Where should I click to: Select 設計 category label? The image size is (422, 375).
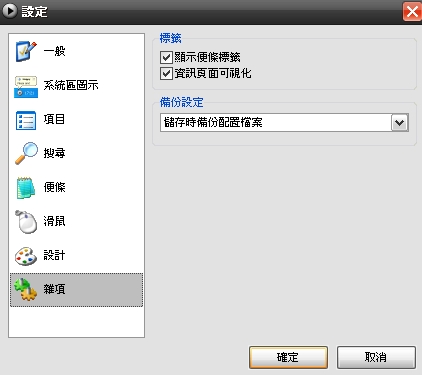pyautogui.click(x=54, y=255)
